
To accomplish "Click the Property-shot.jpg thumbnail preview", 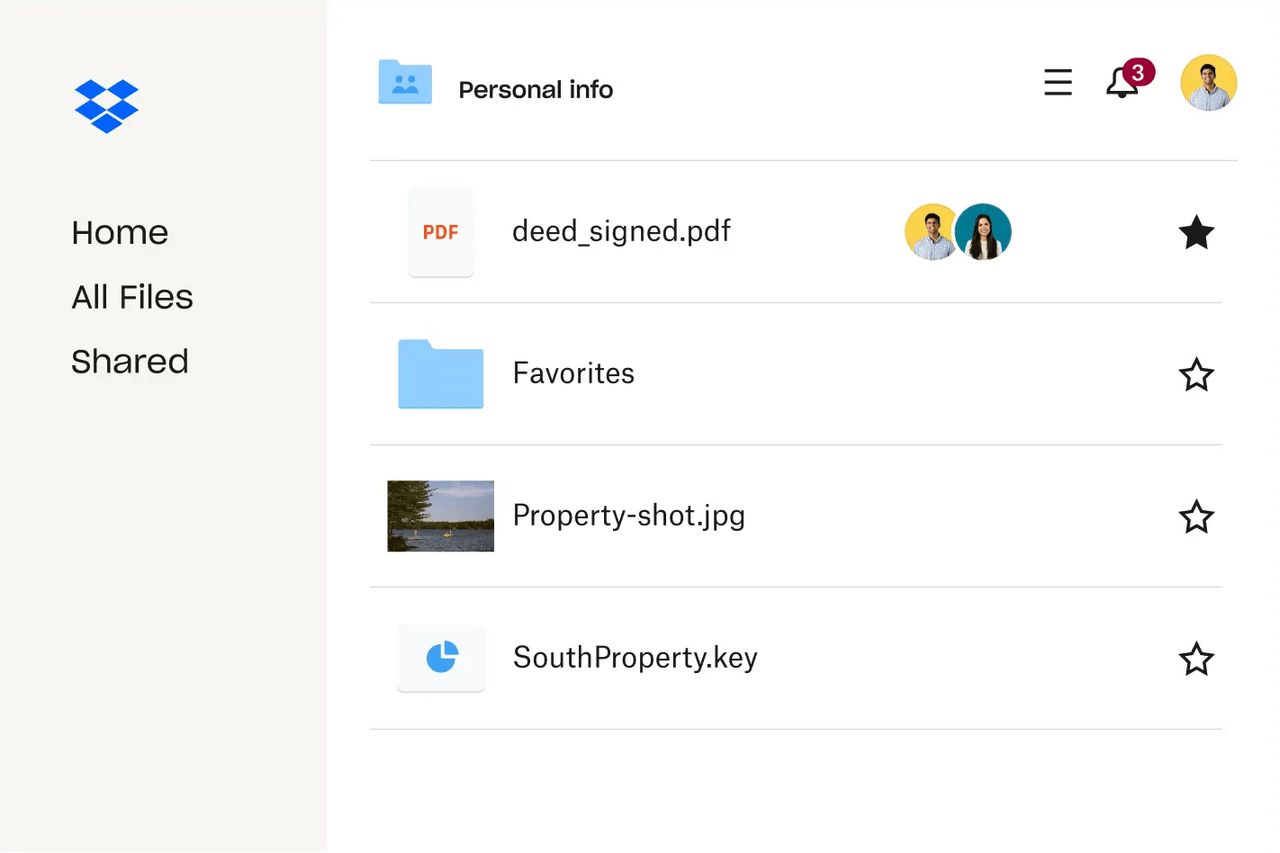I will click(440, 516).
